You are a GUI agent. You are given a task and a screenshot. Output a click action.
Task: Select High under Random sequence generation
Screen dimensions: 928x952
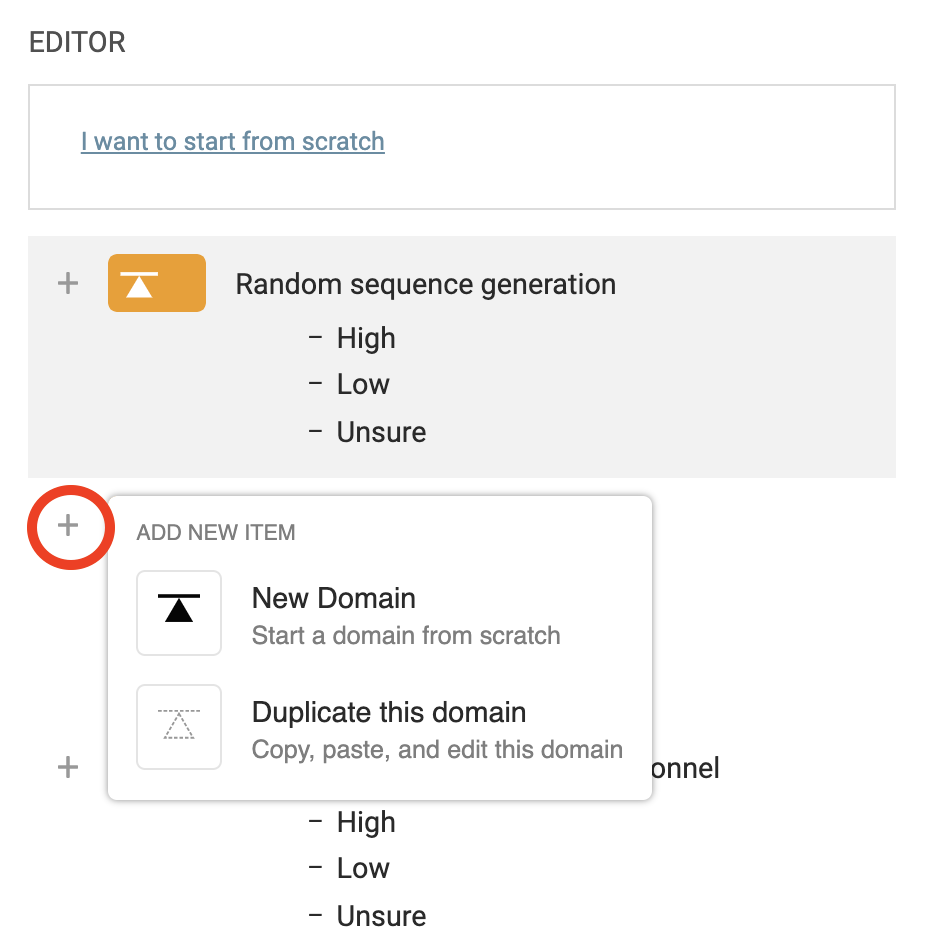pyautogui.click(x=366, y=338)
